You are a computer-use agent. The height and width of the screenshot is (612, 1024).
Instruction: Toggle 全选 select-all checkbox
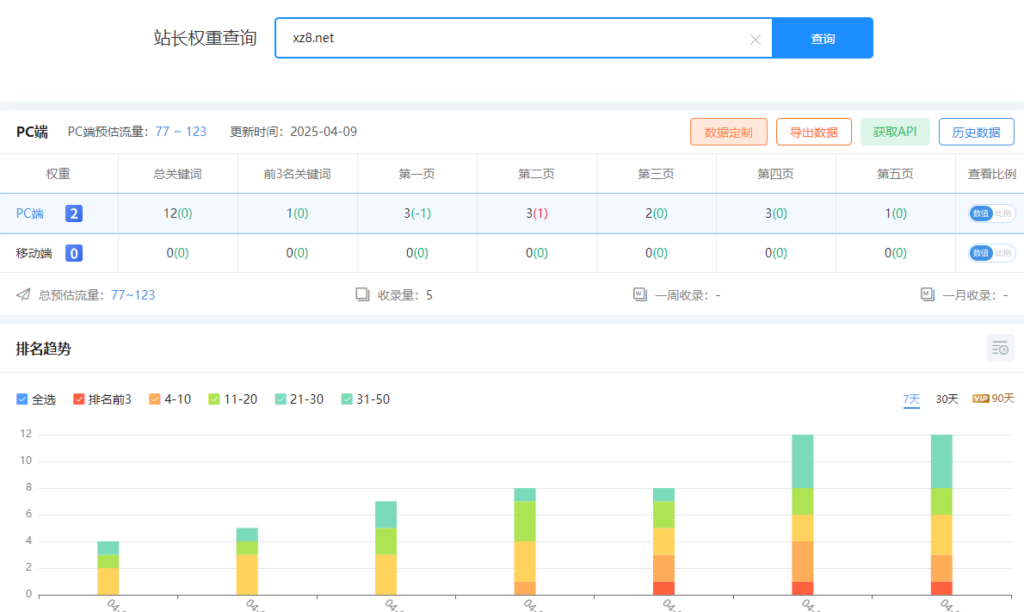(22, 399)
